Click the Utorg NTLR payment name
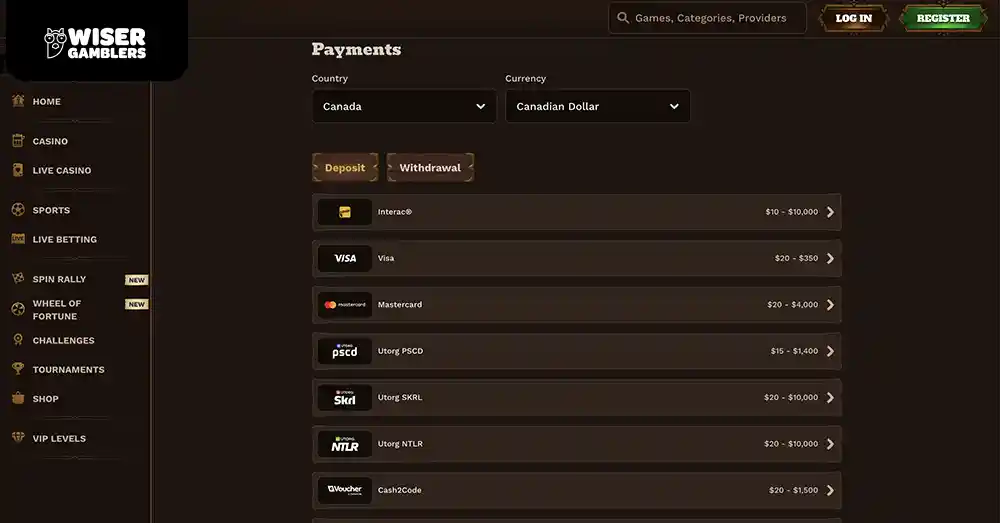The image size is (1000, 523). (400, 444)
